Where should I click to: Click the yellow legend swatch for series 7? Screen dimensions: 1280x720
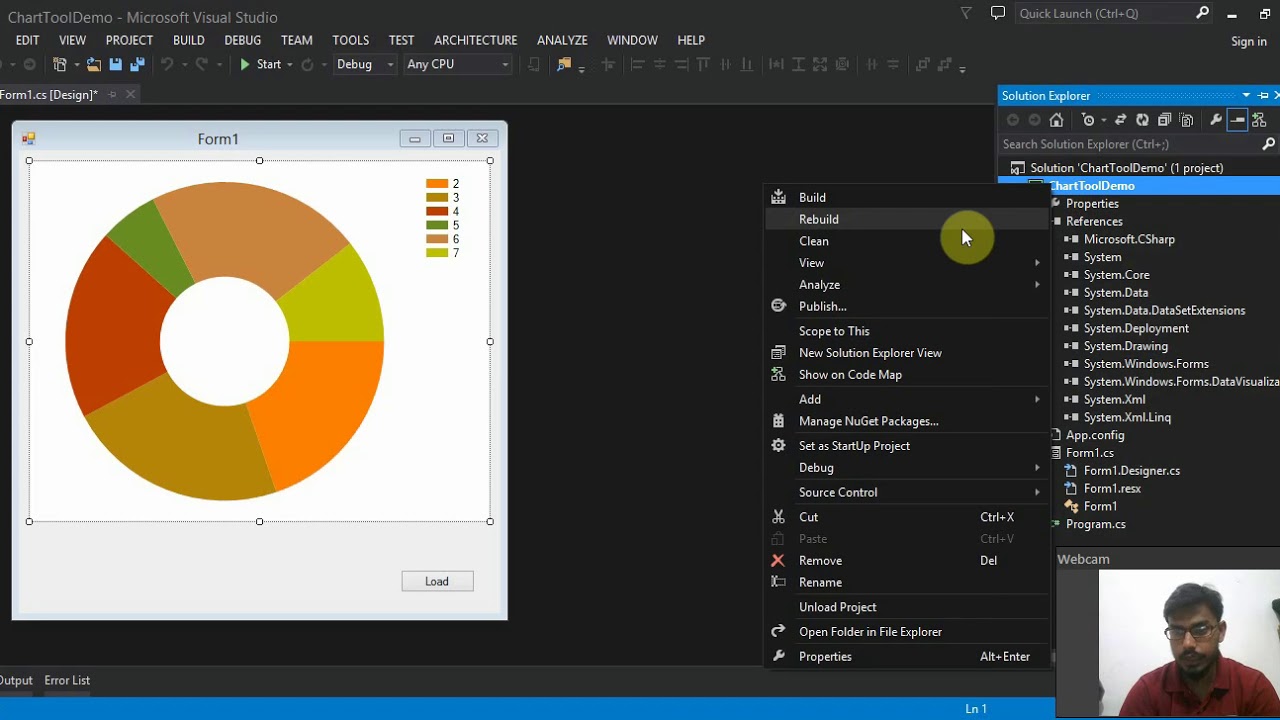click(x=436, y=253)
